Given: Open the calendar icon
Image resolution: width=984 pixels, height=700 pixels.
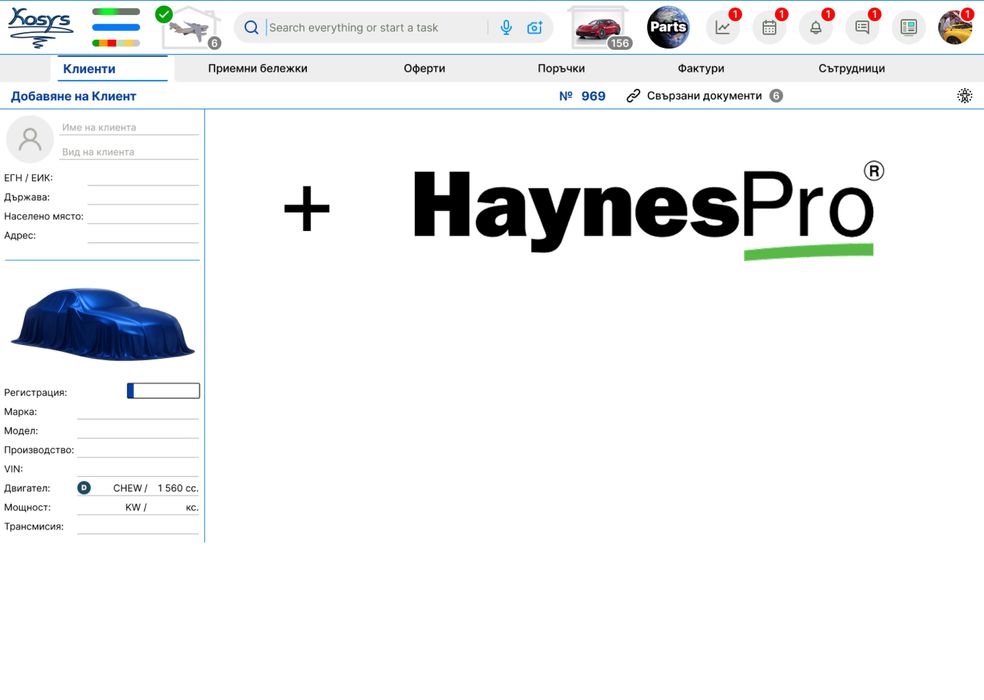Looking at the screenshot, I should click(x=769, y=28).
